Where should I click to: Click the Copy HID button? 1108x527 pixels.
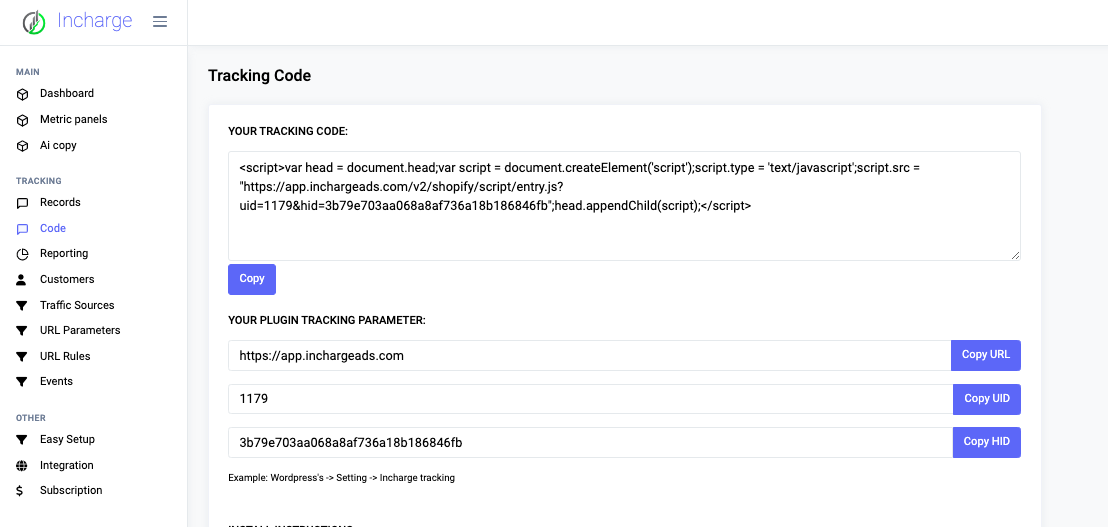pos(986,442)
